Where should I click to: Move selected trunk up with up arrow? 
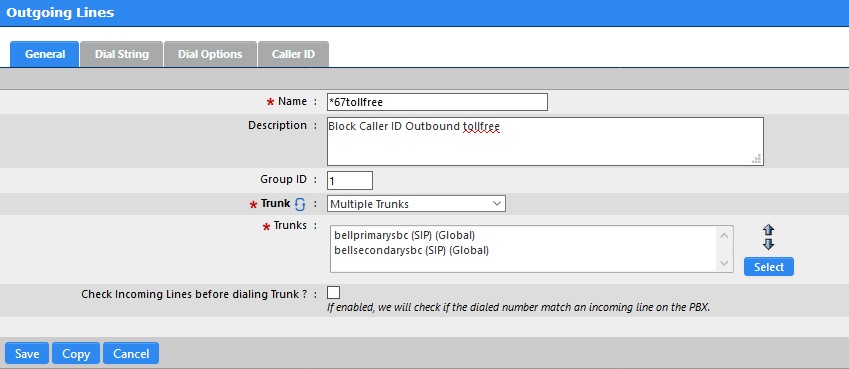pos(768,230)
